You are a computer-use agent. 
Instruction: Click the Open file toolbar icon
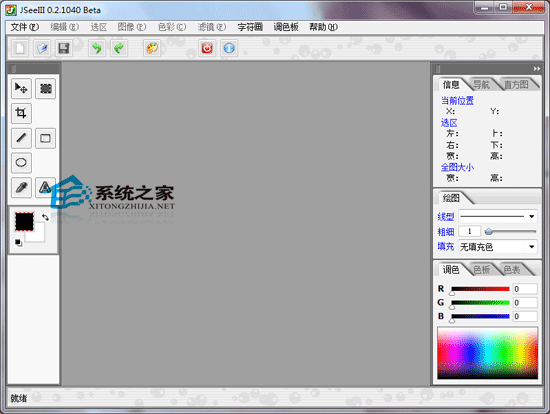tap(42, 48)
